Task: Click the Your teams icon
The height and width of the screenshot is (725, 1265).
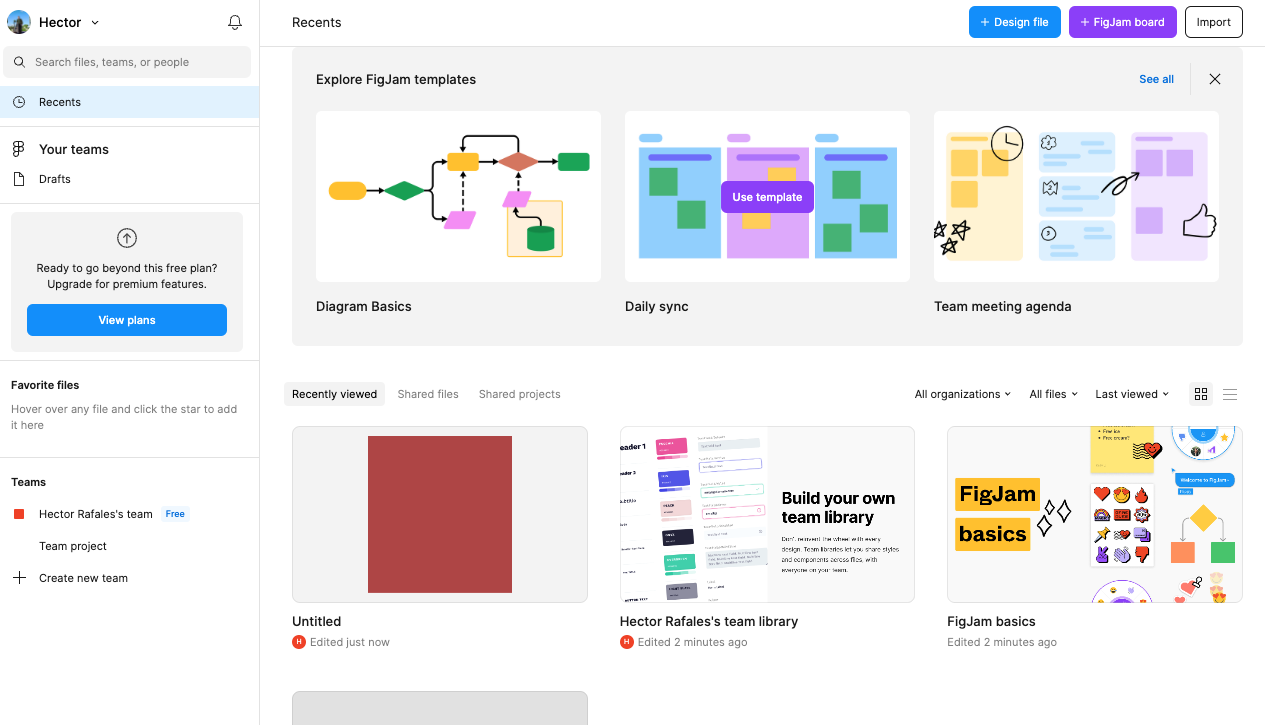Action: [x=19, y=149]
